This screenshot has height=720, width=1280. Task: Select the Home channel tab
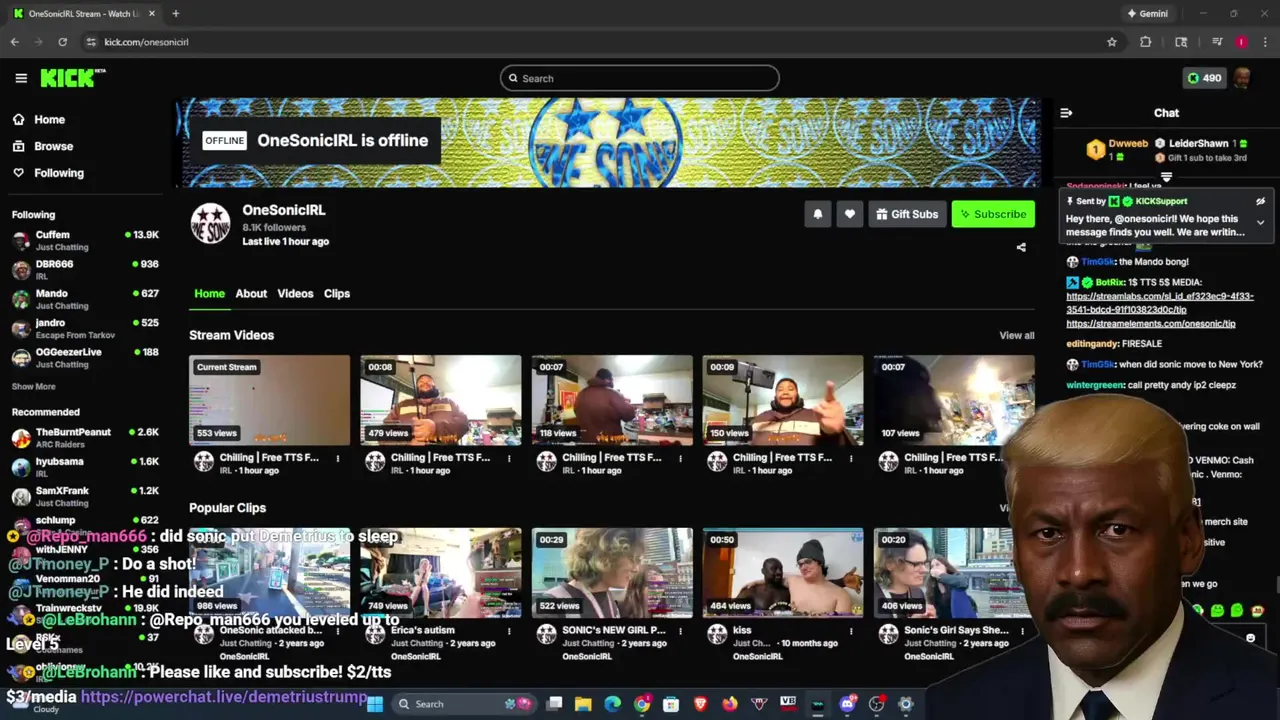pyautogui.click(x=209, y=293)
